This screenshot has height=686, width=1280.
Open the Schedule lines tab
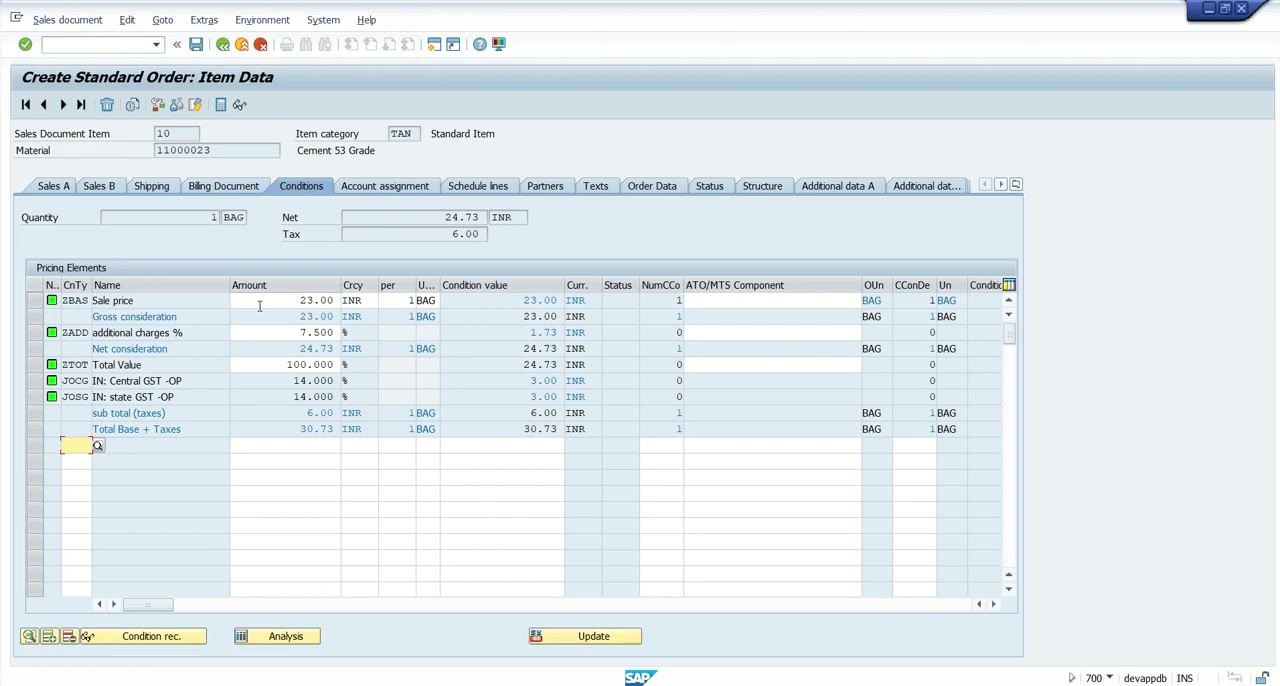(478, 186)
